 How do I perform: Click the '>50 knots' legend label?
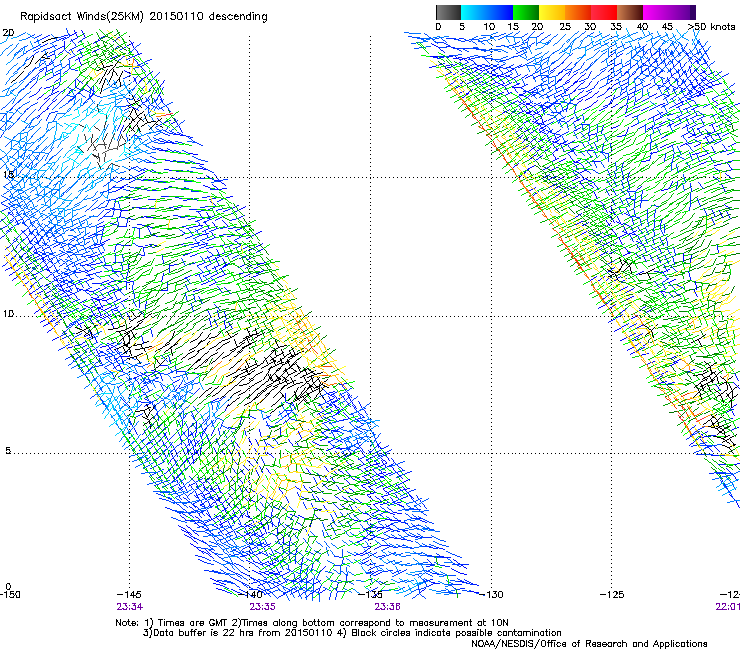[711, 26]
